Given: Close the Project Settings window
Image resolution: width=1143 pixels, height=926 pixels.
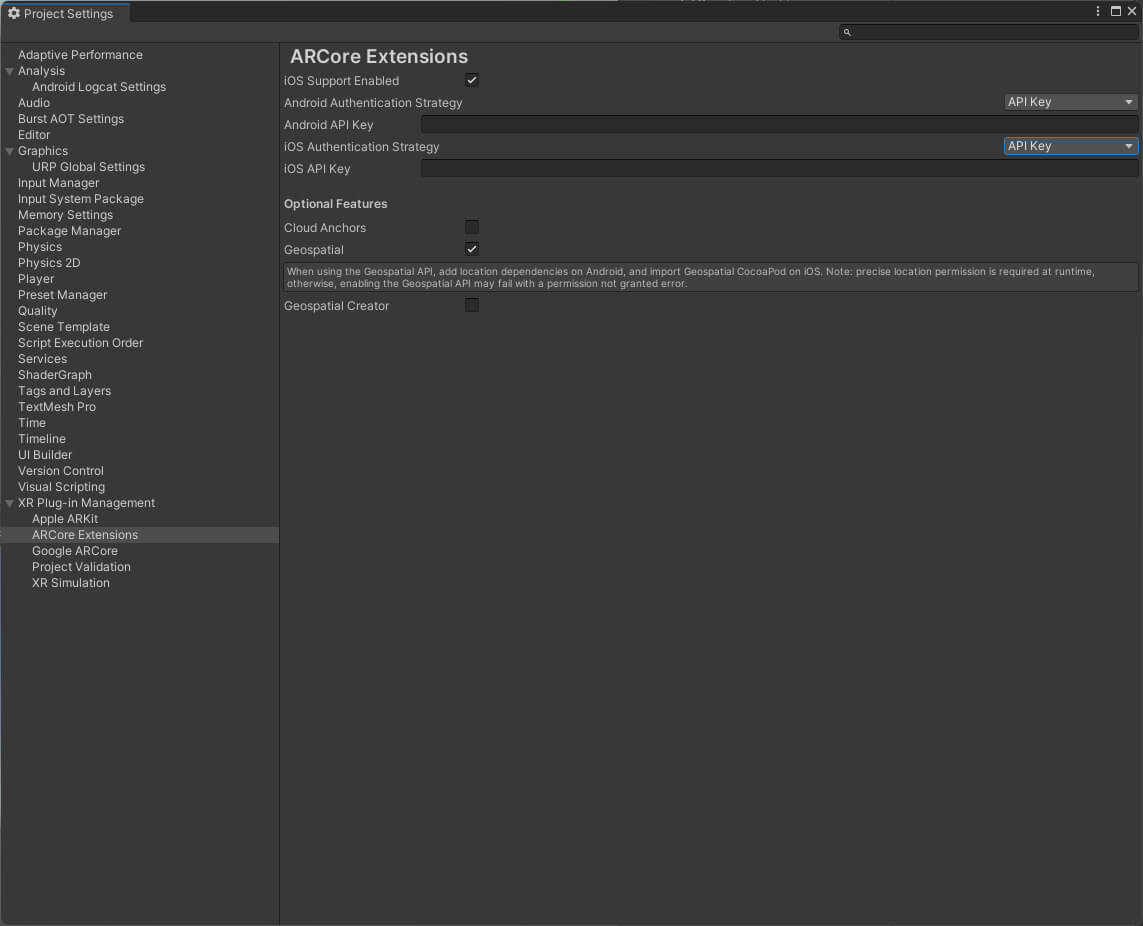Looking at the screenshot, I should [x=1132, y=11].
